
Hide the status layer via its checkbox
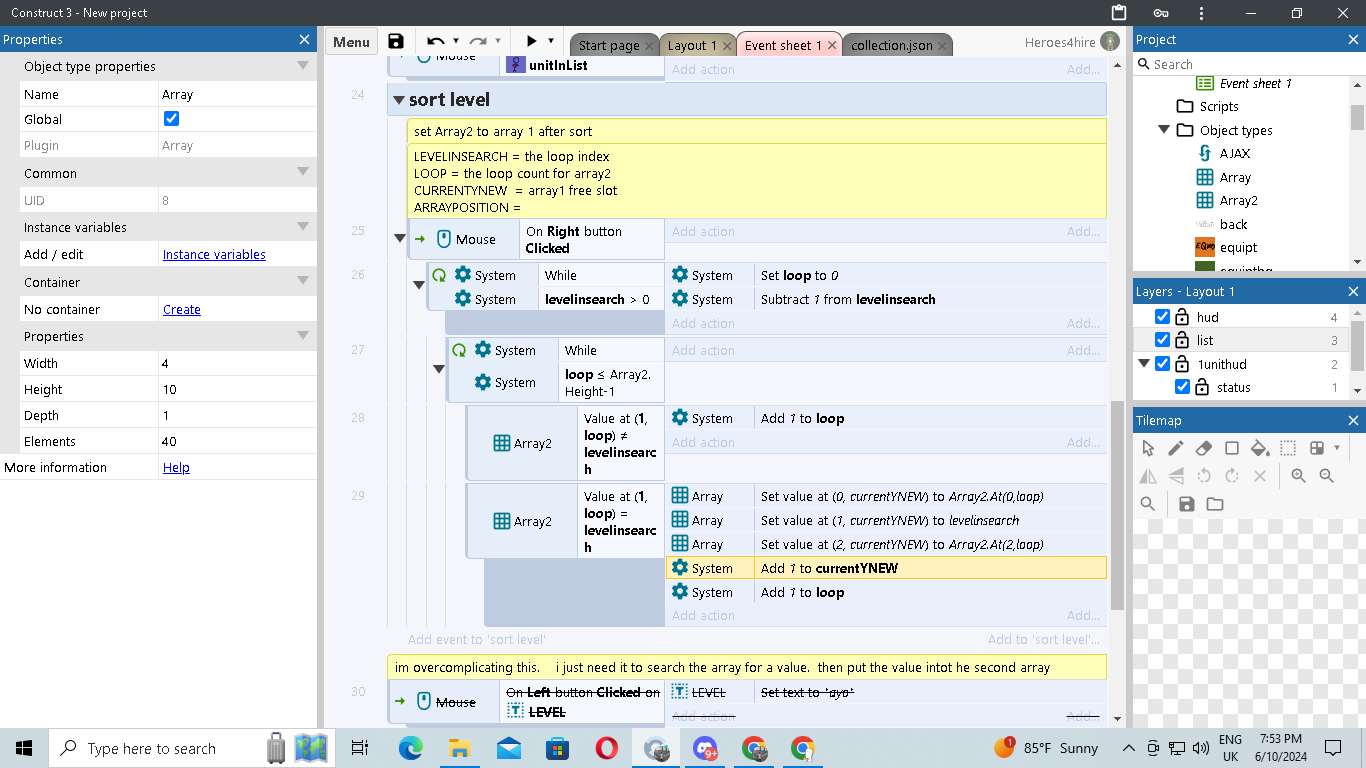[1182, 387]
